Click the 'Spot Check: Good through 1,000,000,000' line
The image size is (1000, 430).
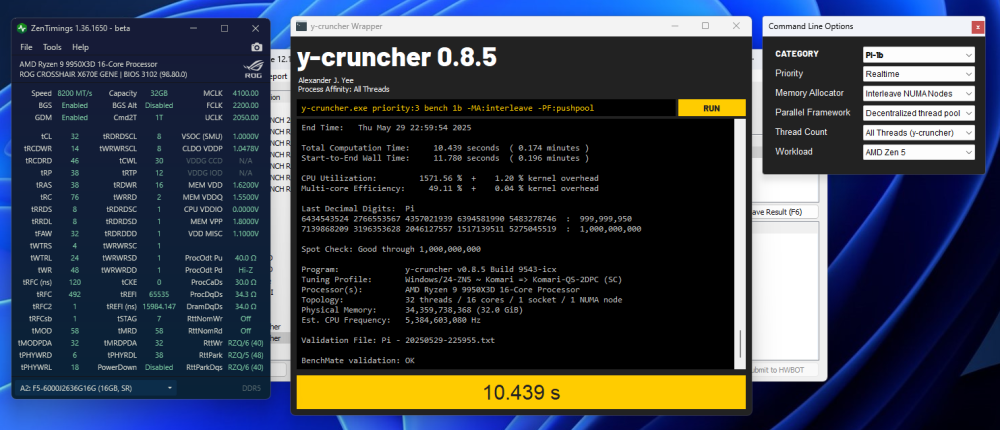click(391, 249)
